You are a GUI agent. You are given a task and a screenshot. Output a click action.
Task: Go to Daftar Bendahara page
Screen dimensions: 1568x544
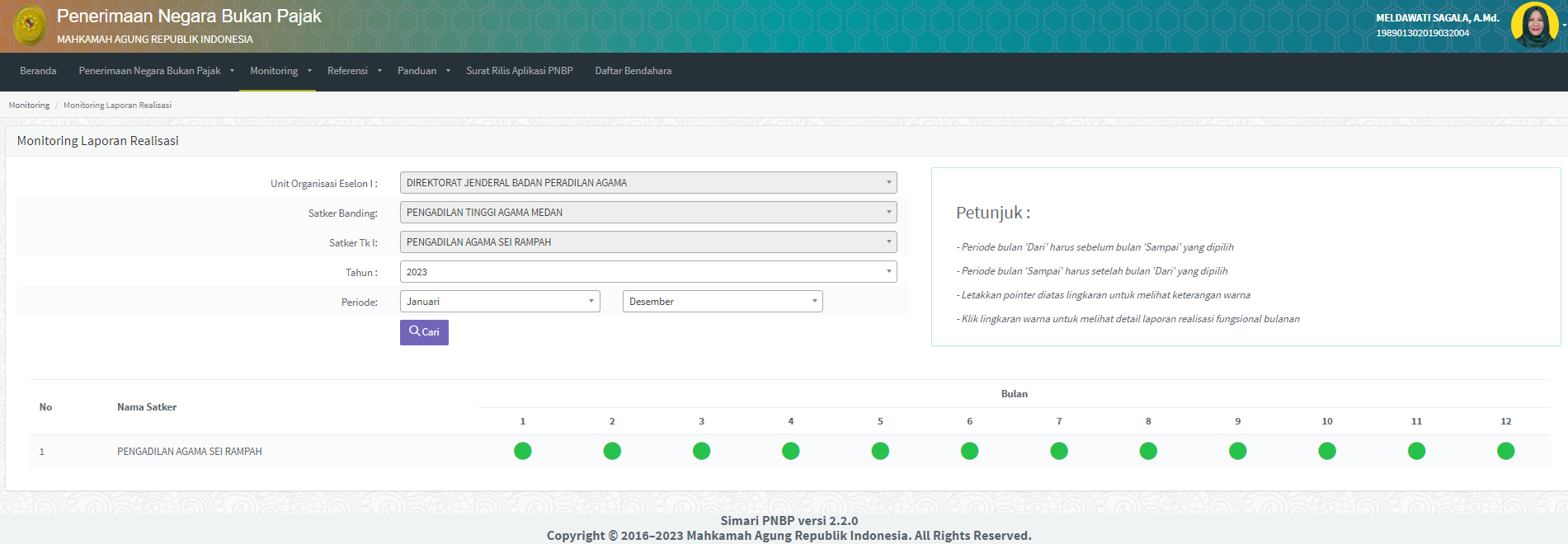pyautogui.click(x=633, y=71)
